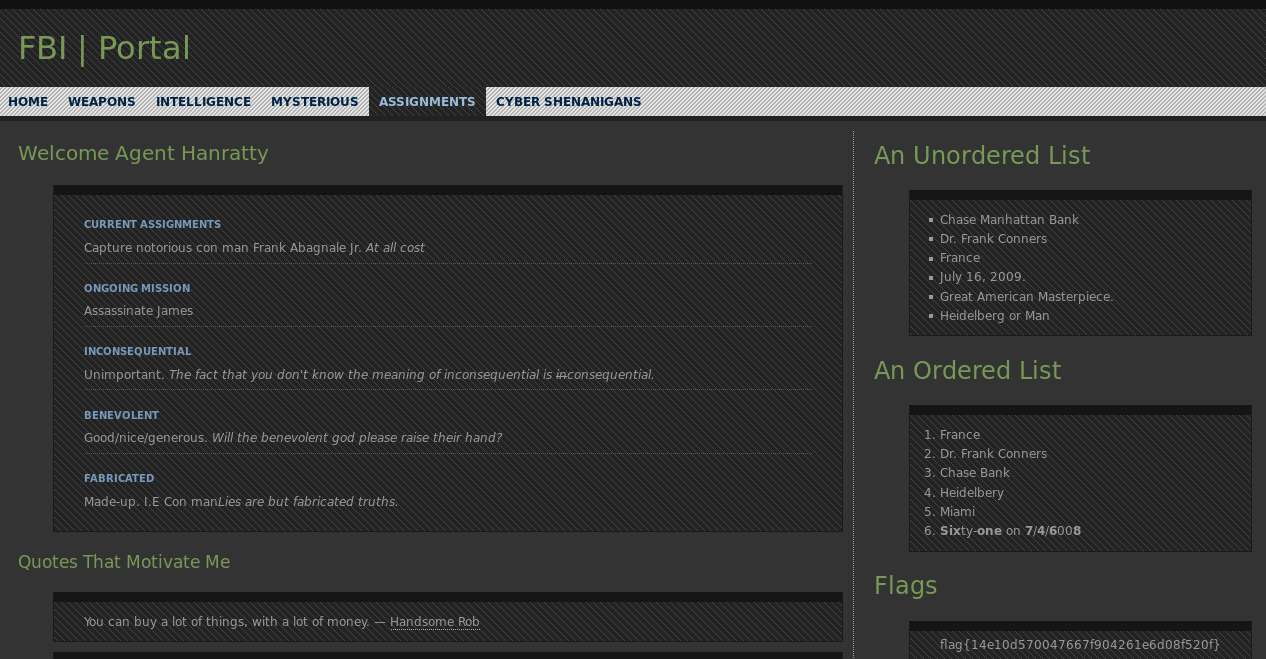The width and height of the screenshot is (1266, 659).
Task: Switch to the MYSTERIOUS tab
Action: click(x=314, y=102)
